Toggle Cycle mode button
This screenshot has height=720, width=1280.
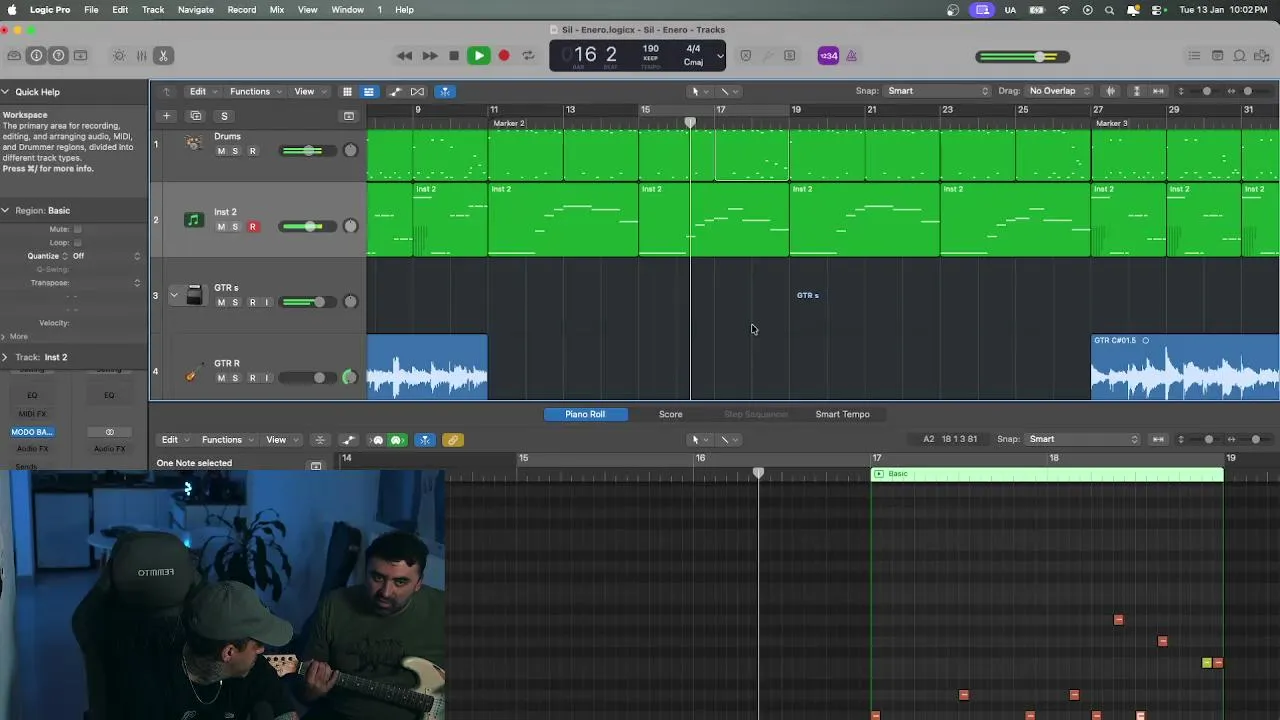click(x=528, y=56)
